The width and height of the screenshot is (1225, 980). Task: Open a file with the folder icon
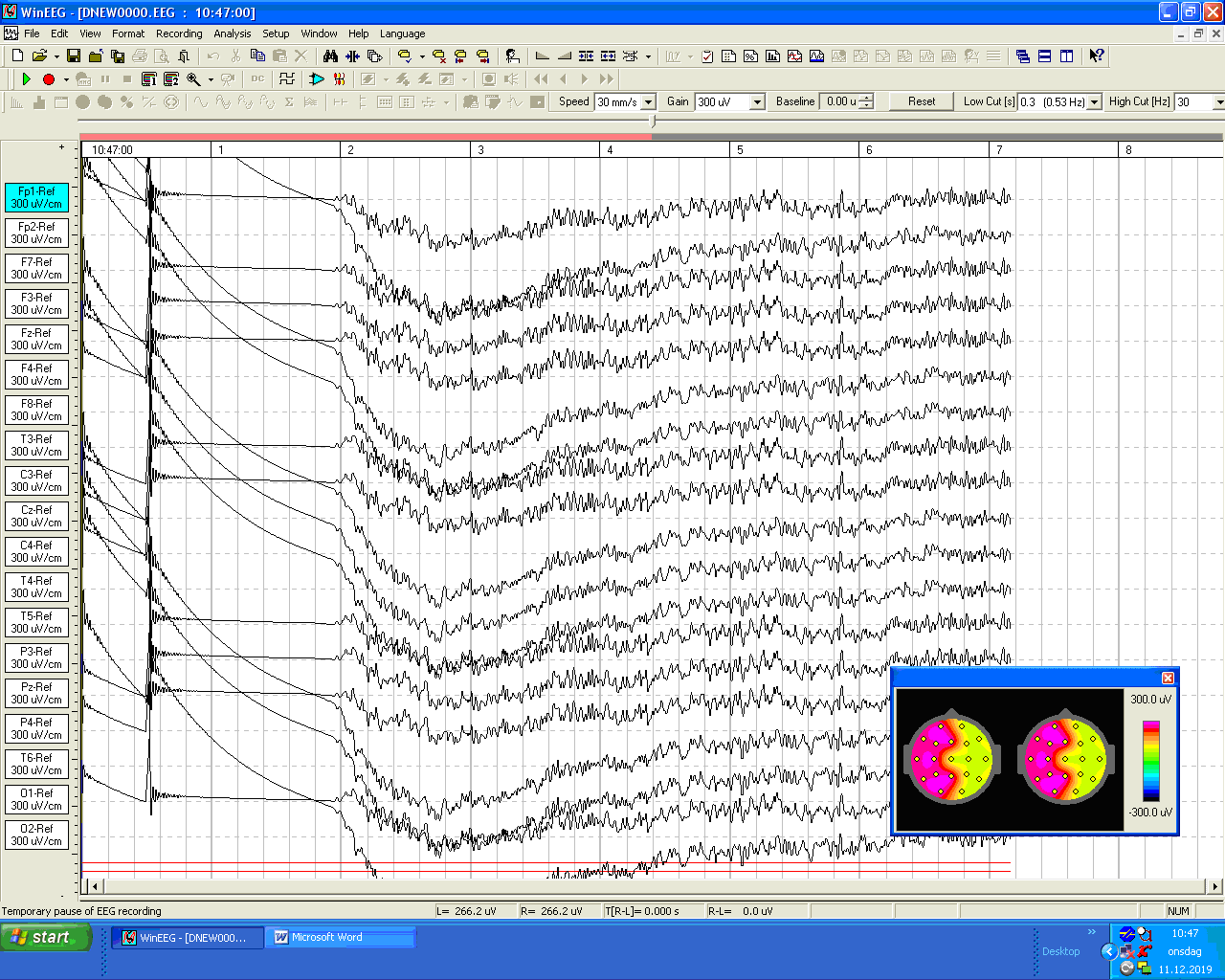click(x=39, y=56)
